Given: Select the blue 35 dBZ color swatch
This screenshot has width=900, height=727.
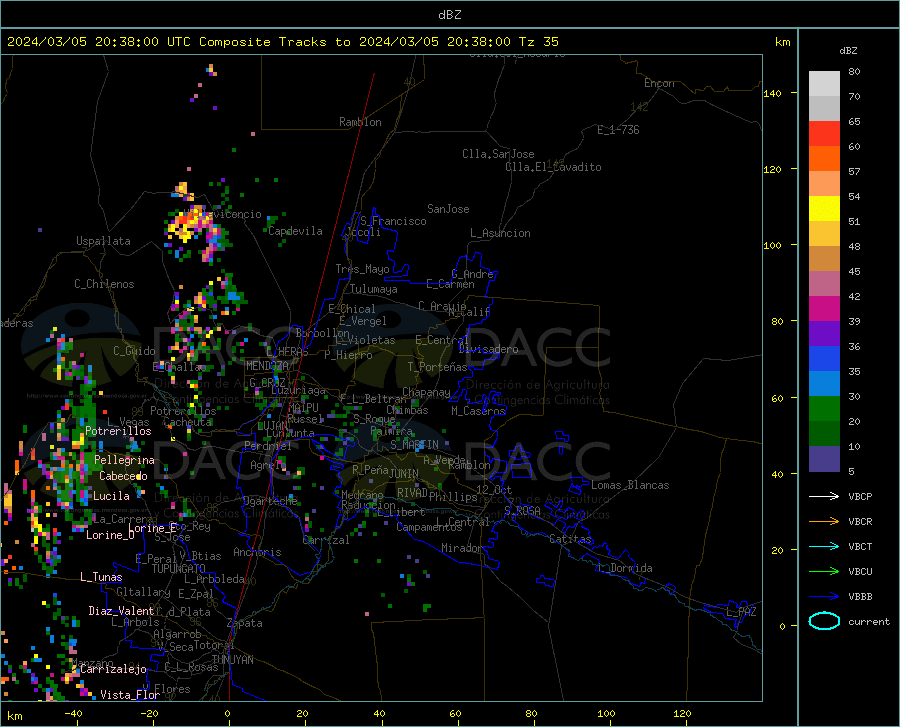Looking at the screenshot, I should coord(824,359).
